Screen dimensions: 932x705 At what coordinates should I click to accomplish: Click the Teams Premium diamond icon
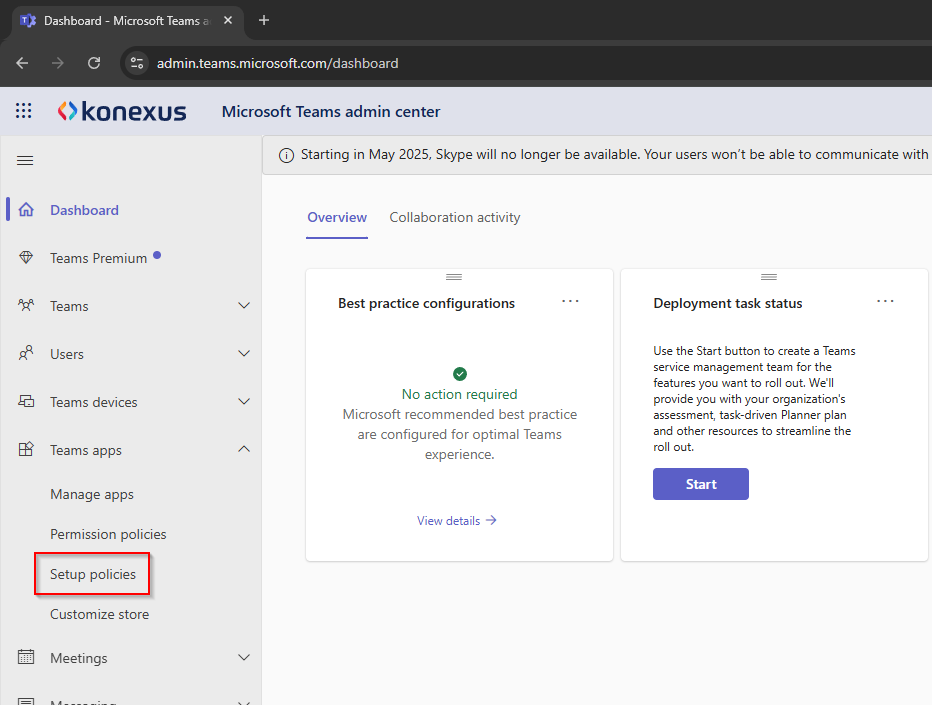coord(26,258)
